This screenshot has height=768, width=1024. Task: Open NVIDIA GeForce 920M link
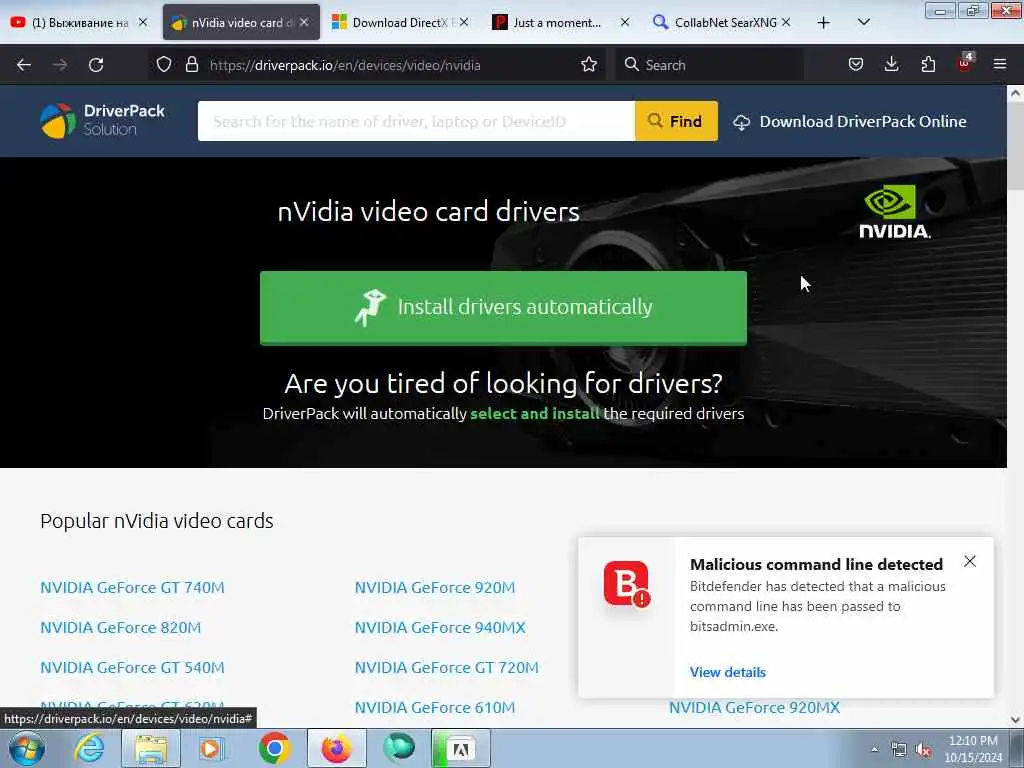pos(435,588)
